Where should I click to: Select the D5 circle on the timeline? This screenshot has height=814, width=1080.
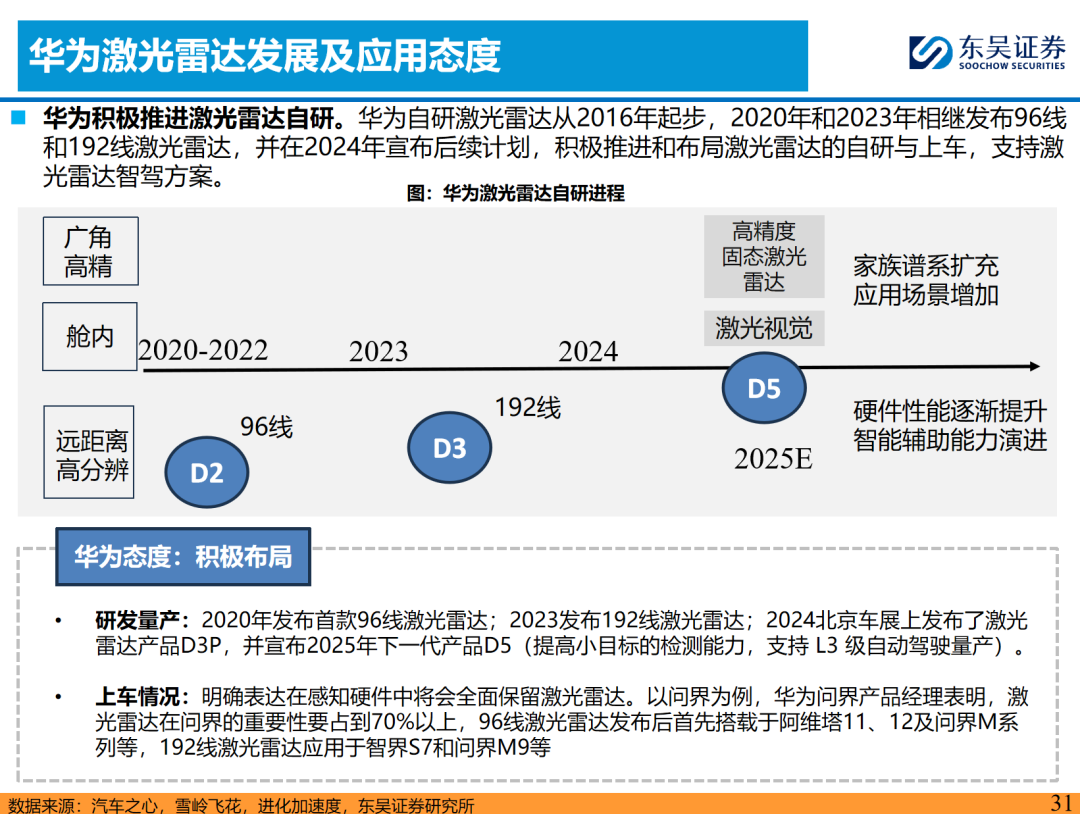764,388
